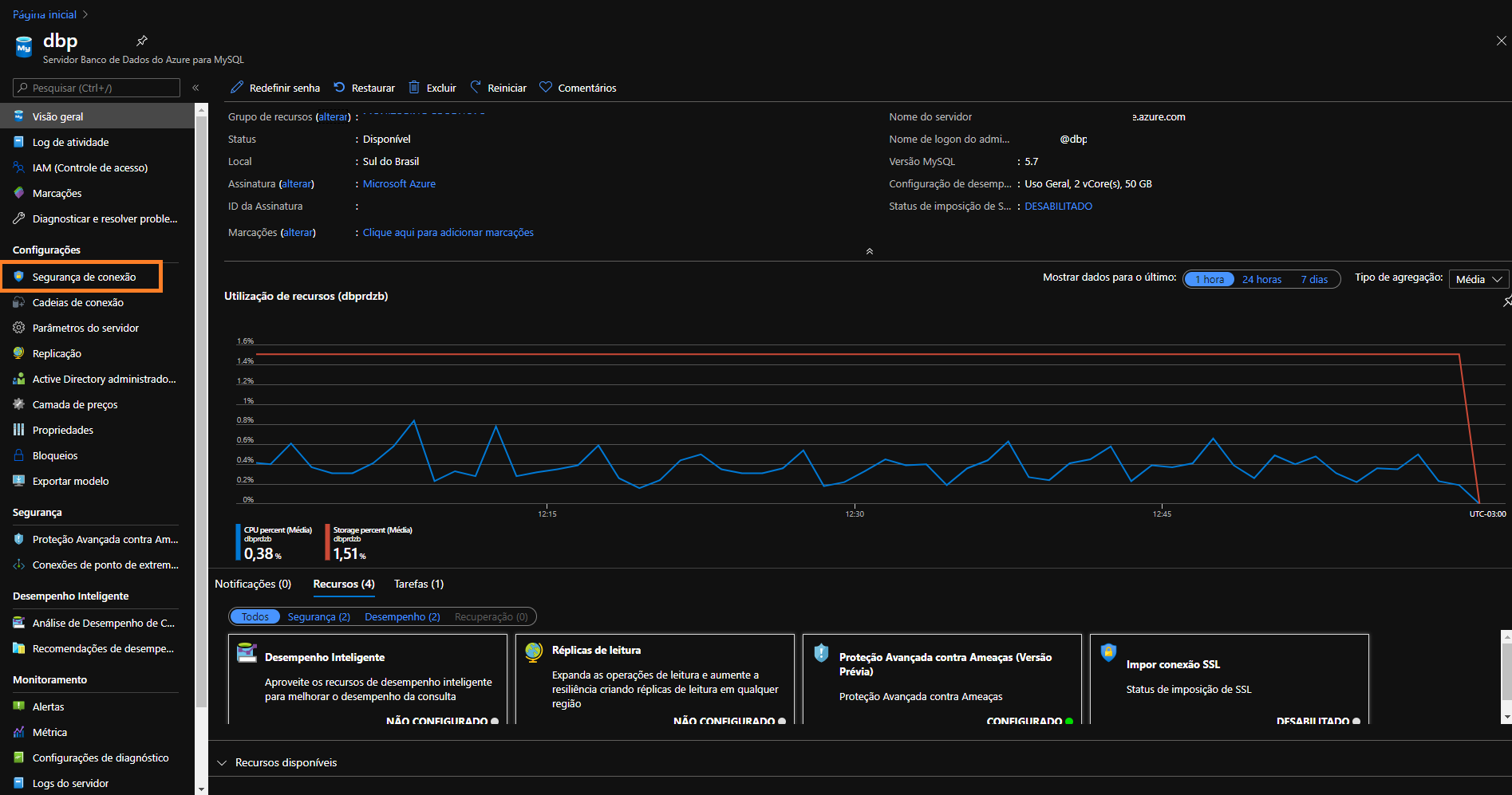1512x795 pixels.
Task: Open Recomendações de desempenho icon
Action: 19,648
